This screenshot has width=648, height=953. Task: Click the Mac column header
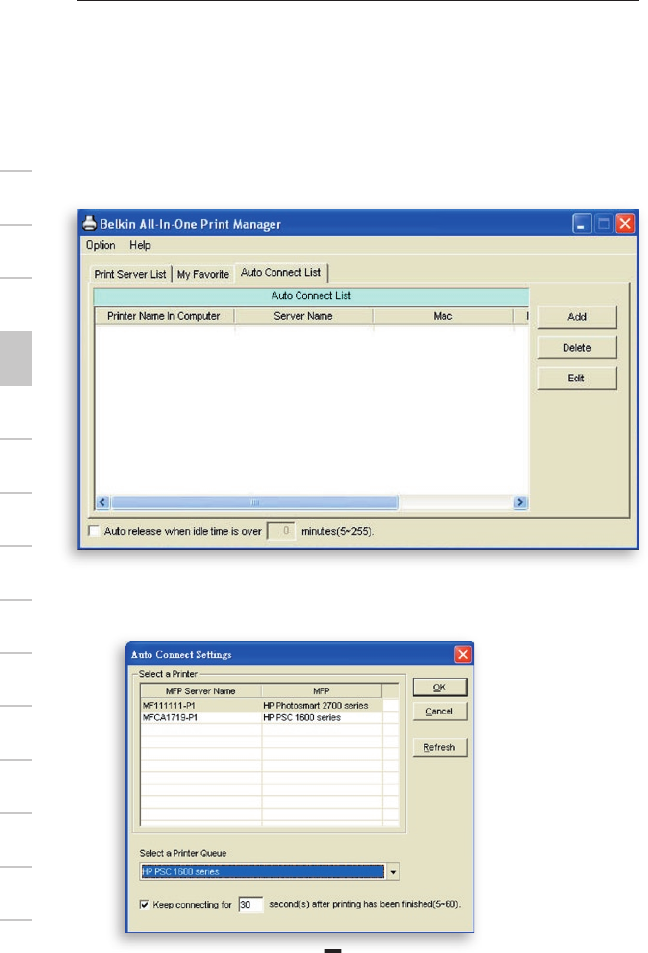(443, 316)
